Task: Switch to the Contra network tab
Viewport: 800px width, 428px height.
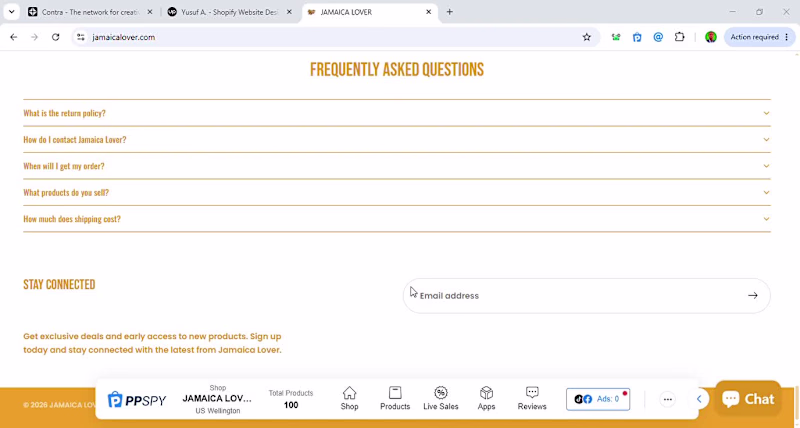Action: pos(90,12)
